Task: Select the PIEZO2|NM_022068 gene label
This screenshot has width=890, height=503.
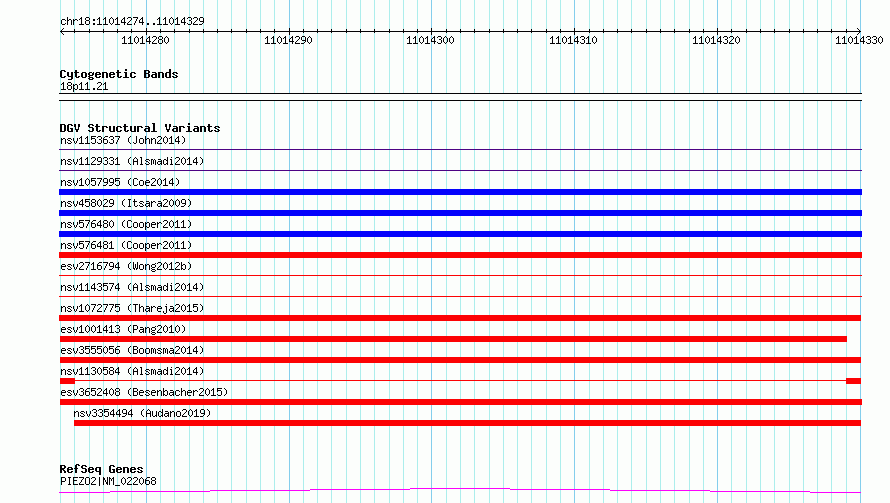Action: (108, 481)
